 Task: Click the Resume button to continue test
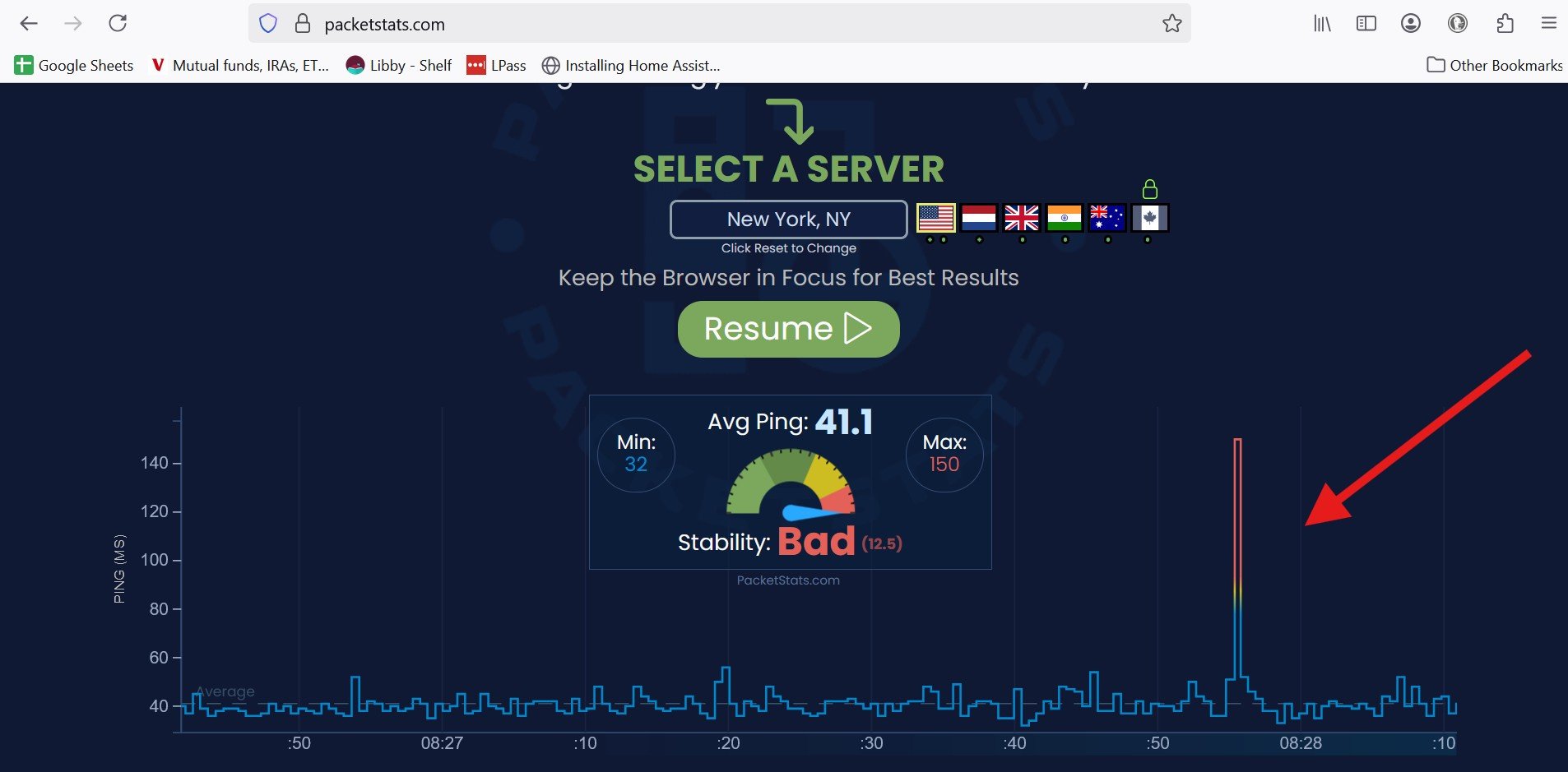click(789, 329)
